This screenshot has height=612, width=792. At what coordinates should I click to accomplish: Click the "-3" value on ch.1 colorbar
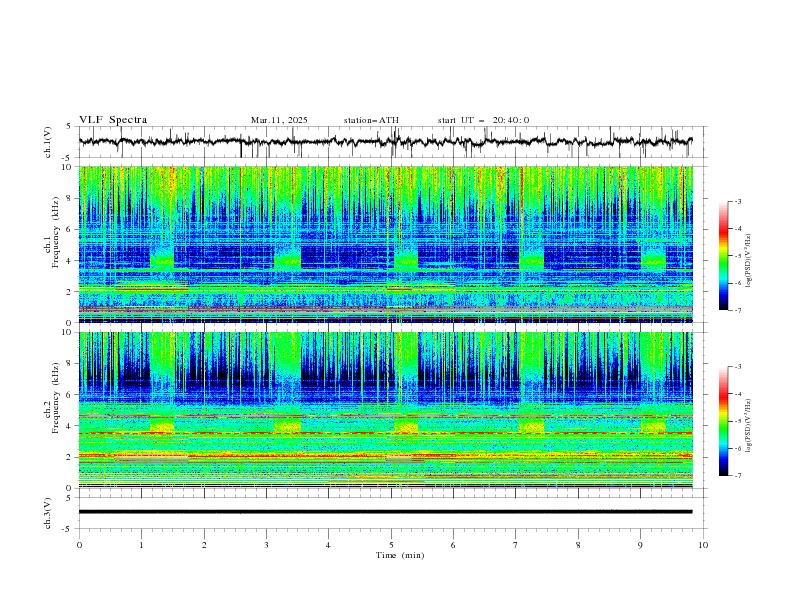[738, 202]
